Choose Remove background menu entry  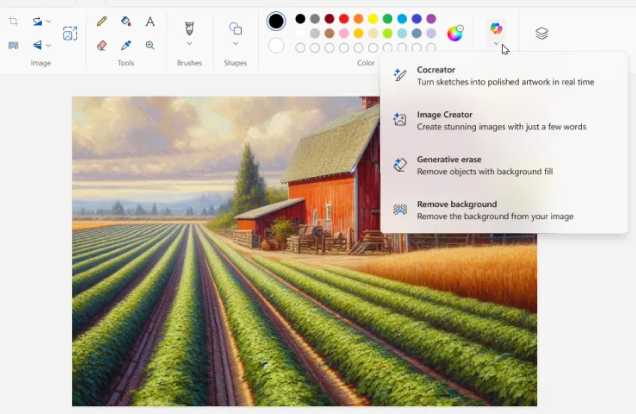[x=504, y=210]
